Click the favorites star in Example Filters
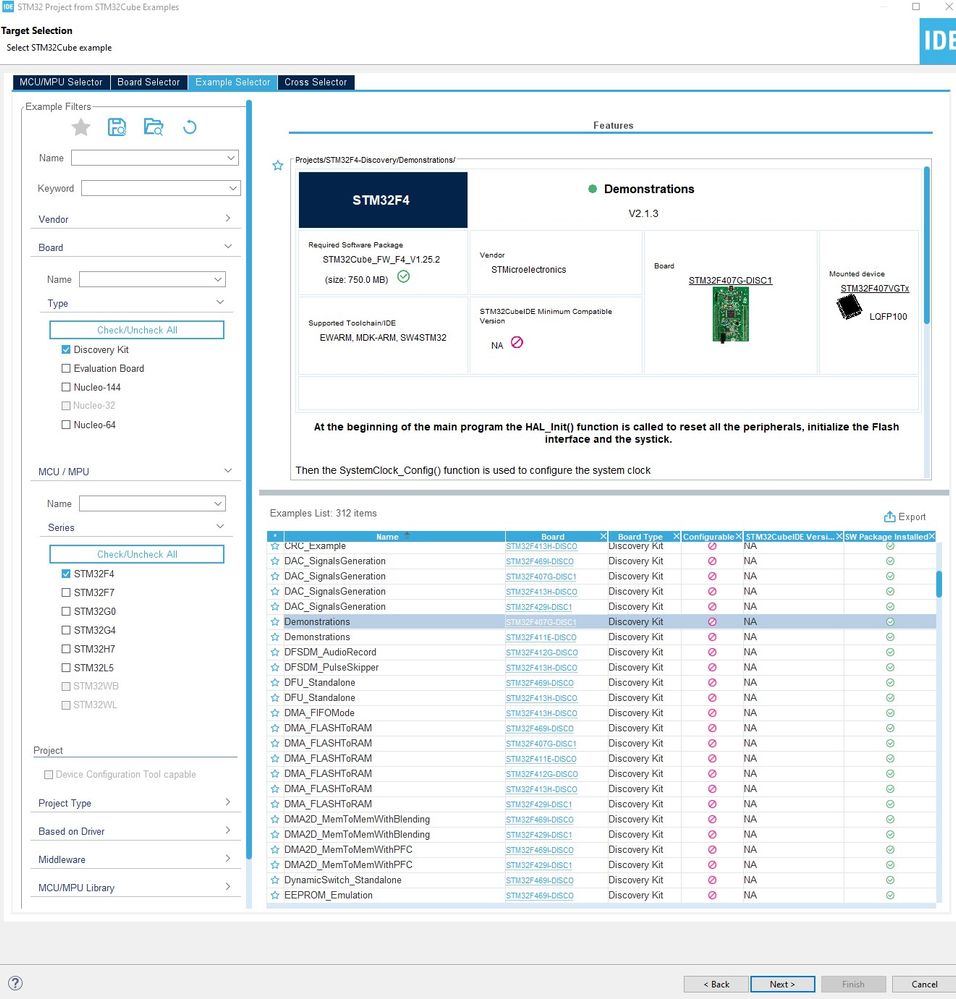Screen dimensions: 956x999 [x=81, y=127]
